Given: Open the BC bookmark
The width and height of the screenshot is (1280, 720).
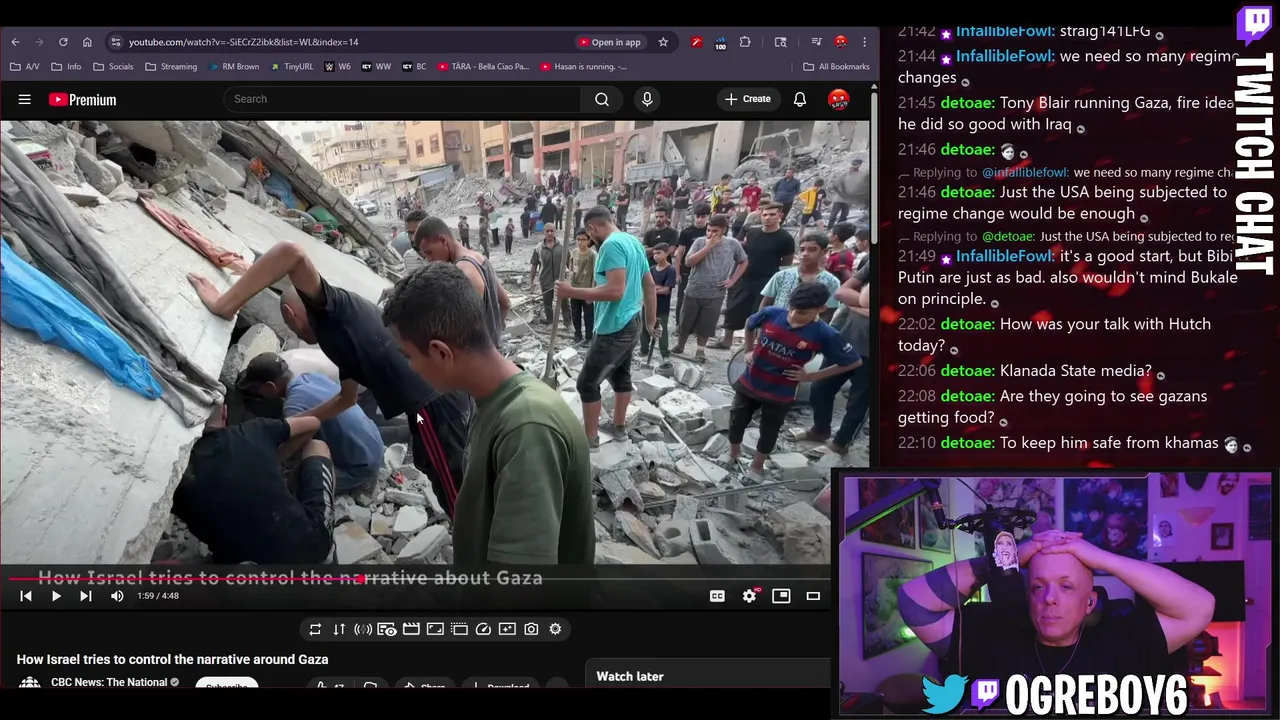Looking at the screenshot, I should tap(415, 67).
